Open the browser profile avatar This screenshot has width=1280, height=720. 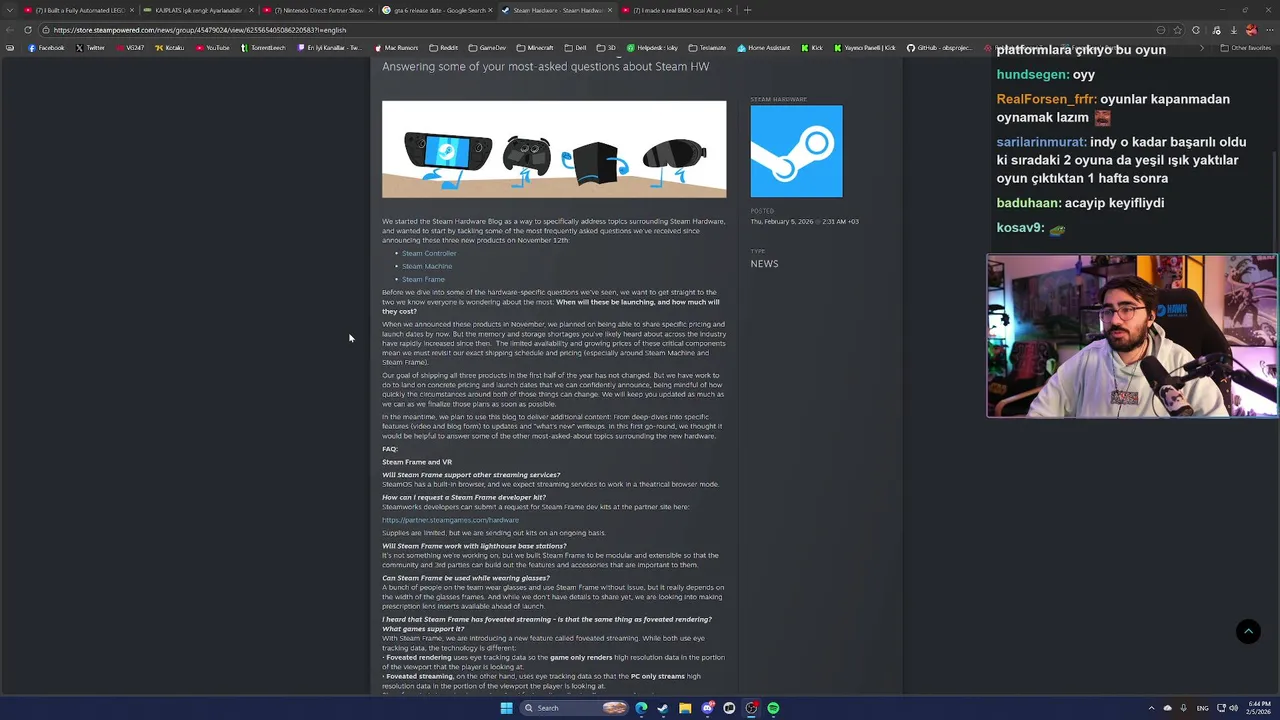tap(1251, 30)
